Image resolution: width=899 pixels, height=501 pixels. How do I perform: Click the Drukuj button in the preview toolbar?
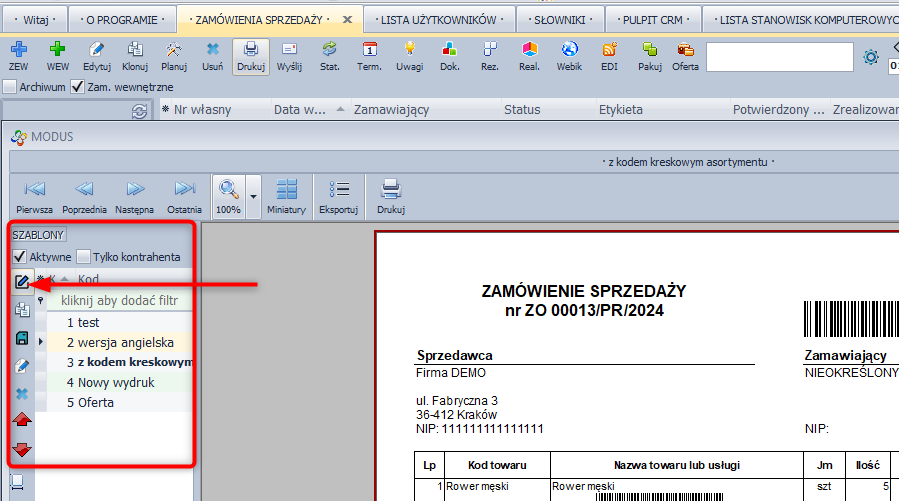point(391,197)
